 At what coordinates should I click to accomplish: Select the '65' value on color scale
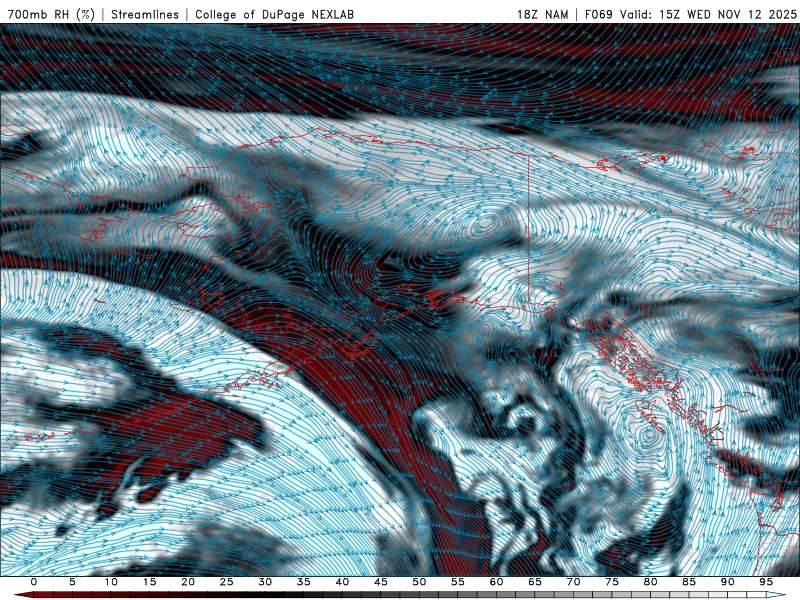(535, 582)
